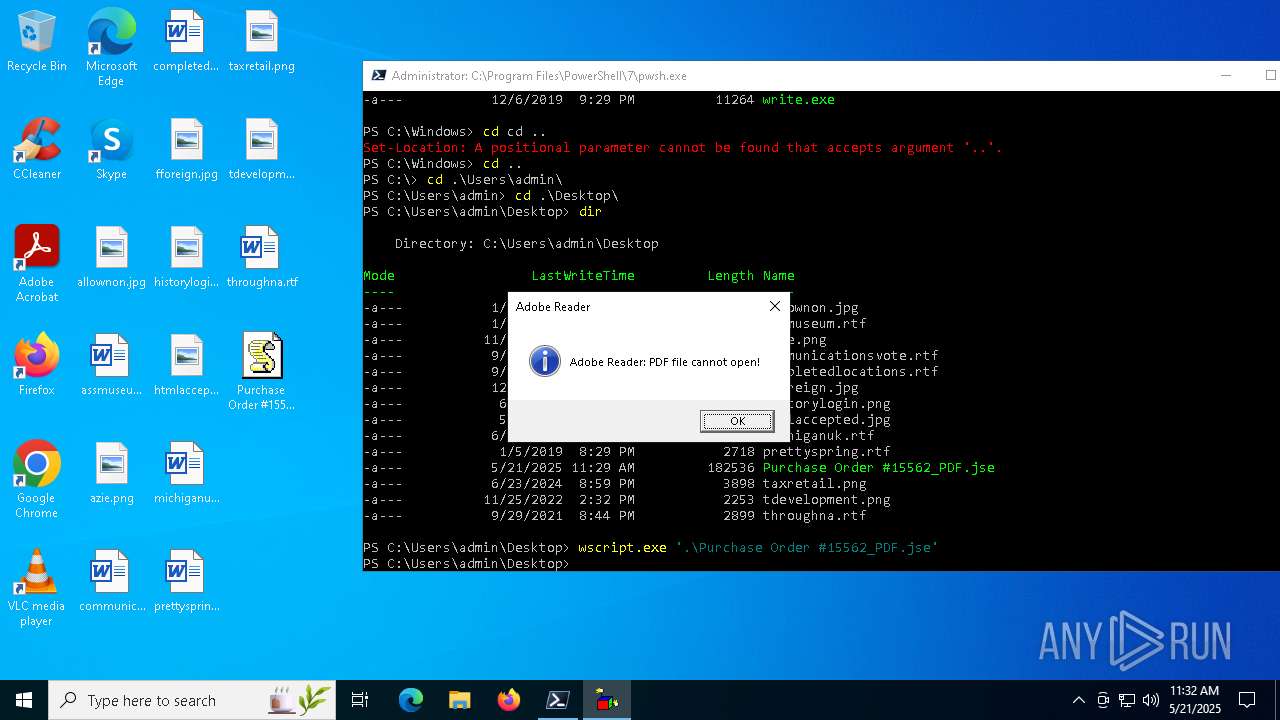
Task: Select Purchase Order #155... script file icon
Action: click(261, 372)
